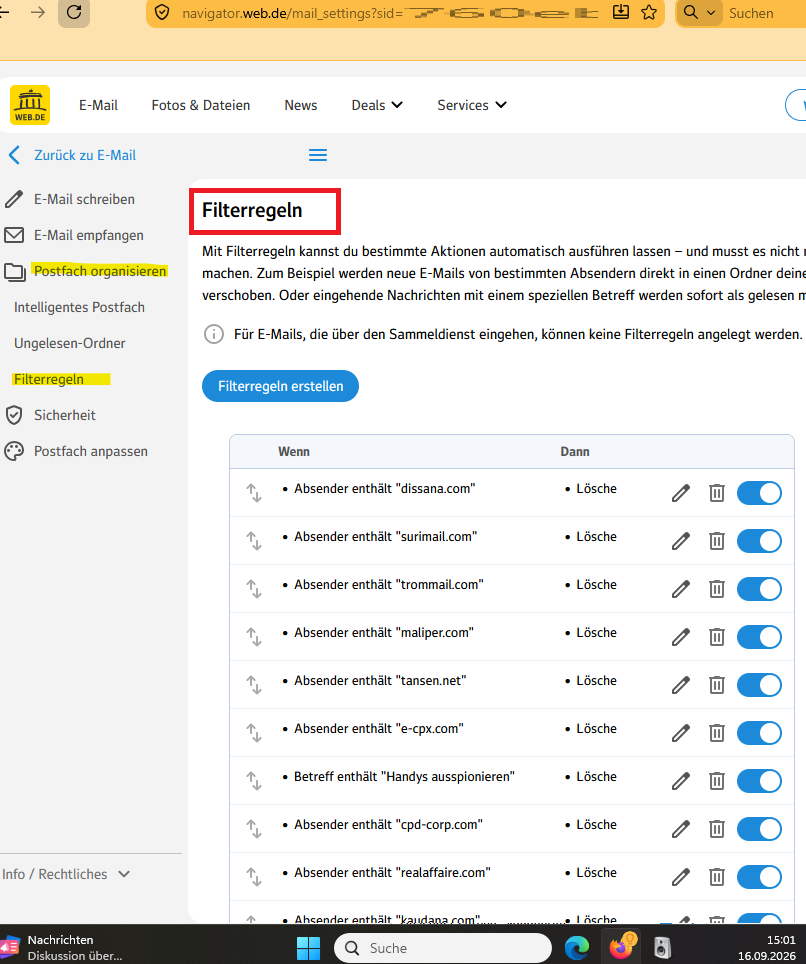The height and width of the screenshot is (964, 806).
Task: Deactivate the "realaffaire.com" rule toggle
Action: (759, 877)
